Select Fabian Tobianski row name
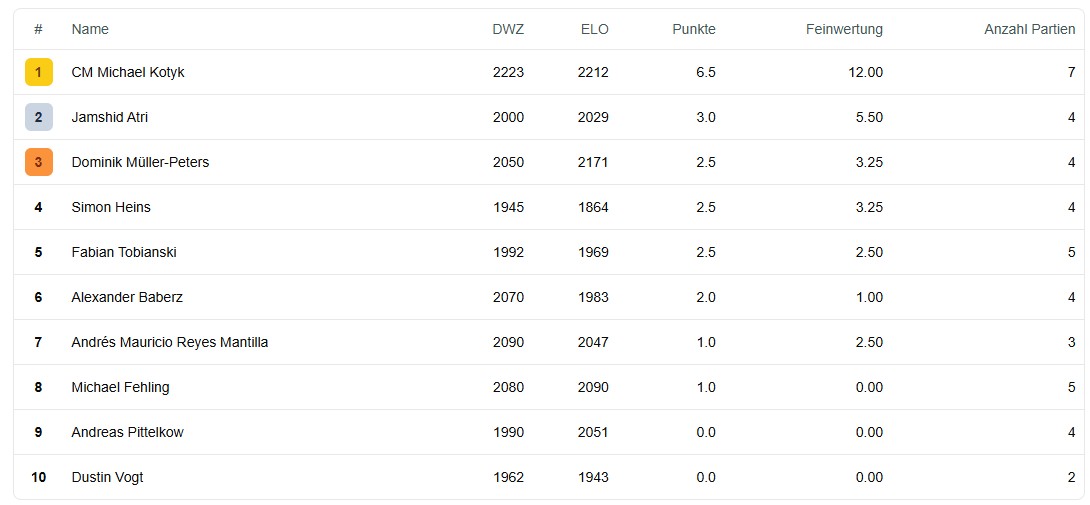1090x505 pixels. 124,252
